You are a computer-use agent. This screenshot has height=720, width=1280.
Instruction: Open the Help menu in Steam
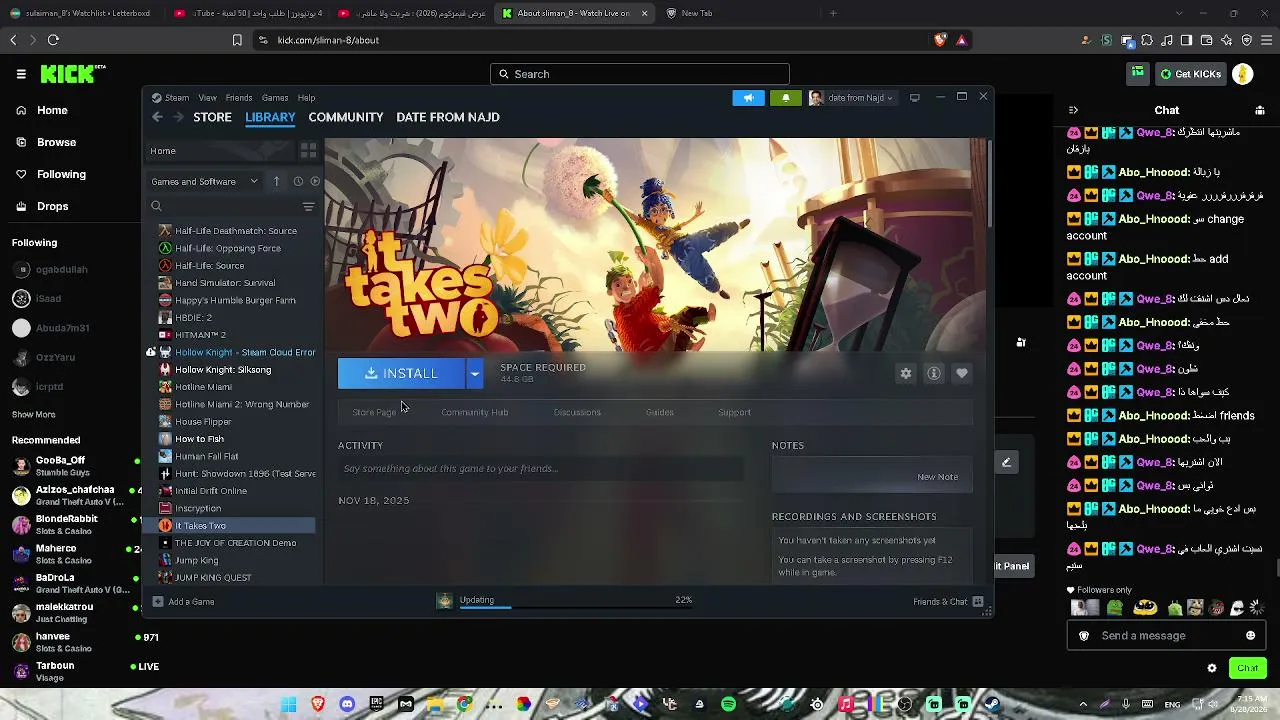click(306, 98)
